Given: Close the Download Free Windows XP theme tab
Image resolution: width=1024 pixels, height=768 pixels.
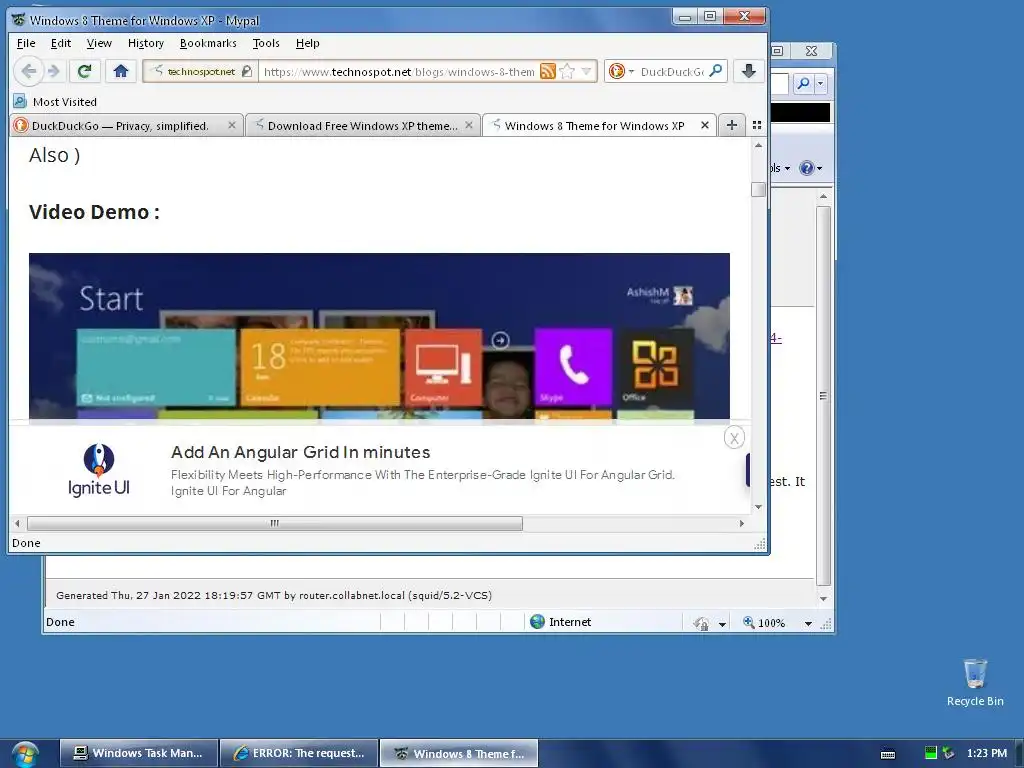Looking at the screenshot, I should pyautogui.click(x=469, y=125).
